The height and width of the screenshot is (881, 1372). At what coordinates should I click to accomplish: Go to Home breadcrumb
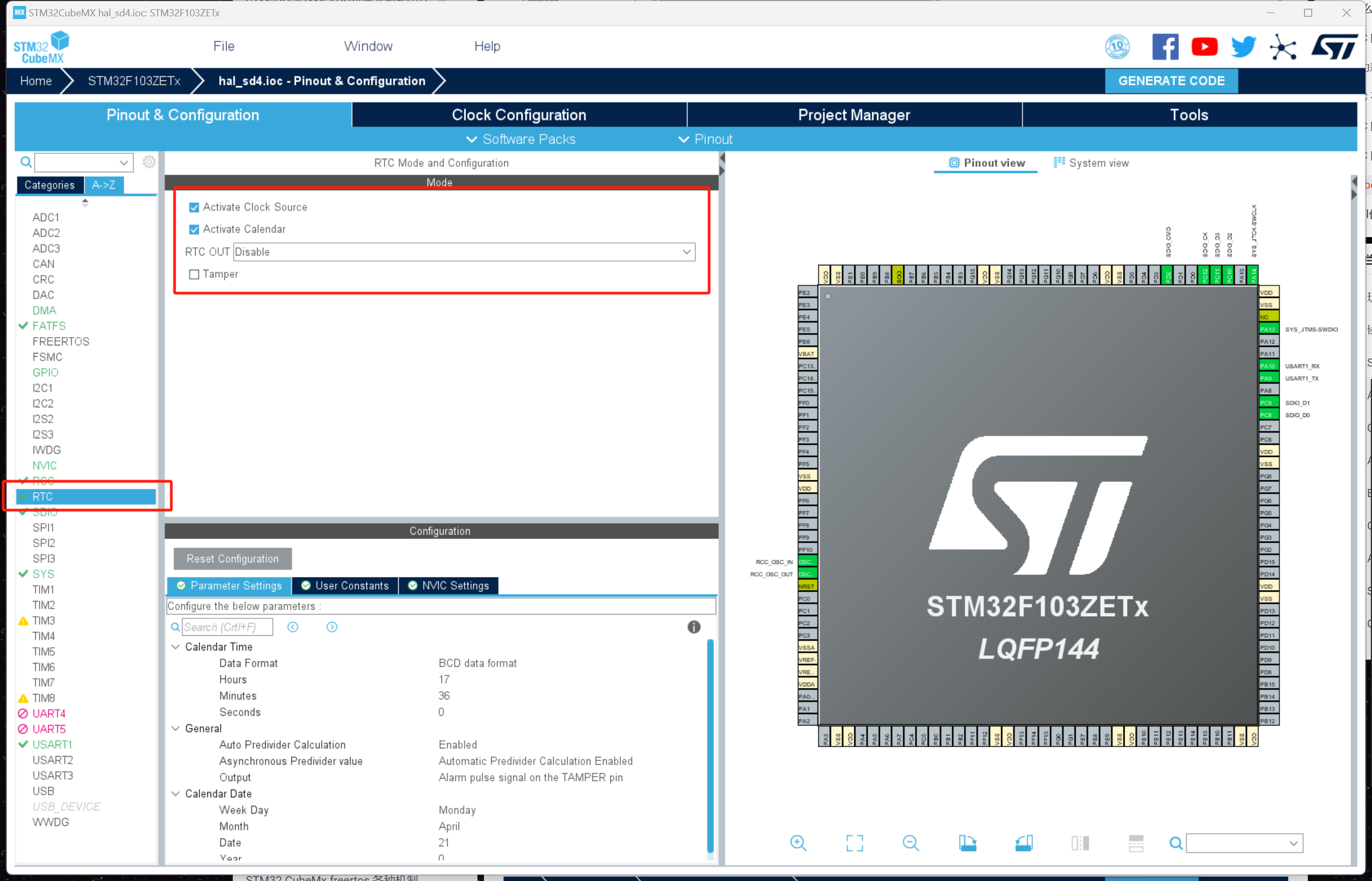pos(35,80)
